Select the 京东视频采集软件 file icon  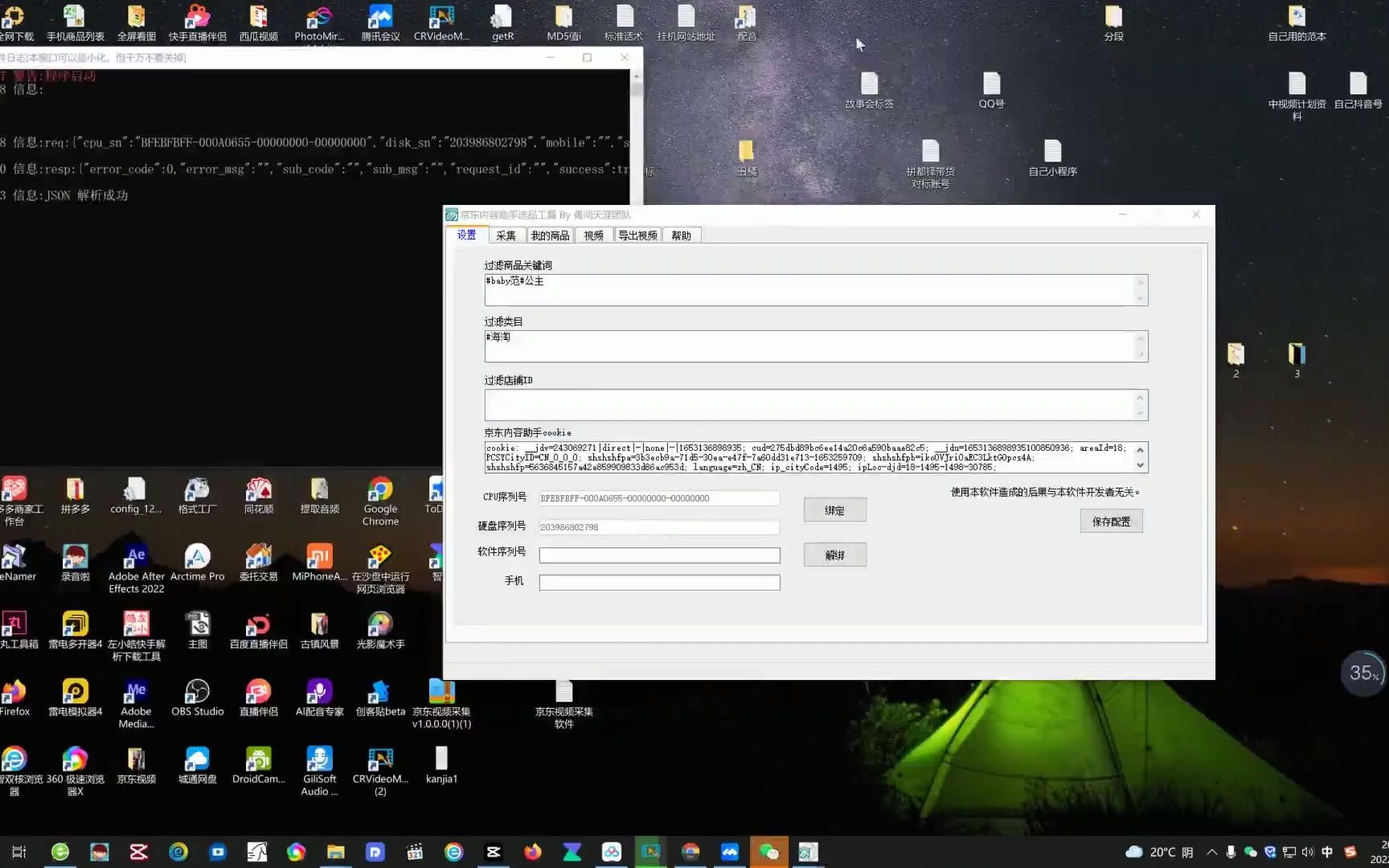[x=563, y=704]
